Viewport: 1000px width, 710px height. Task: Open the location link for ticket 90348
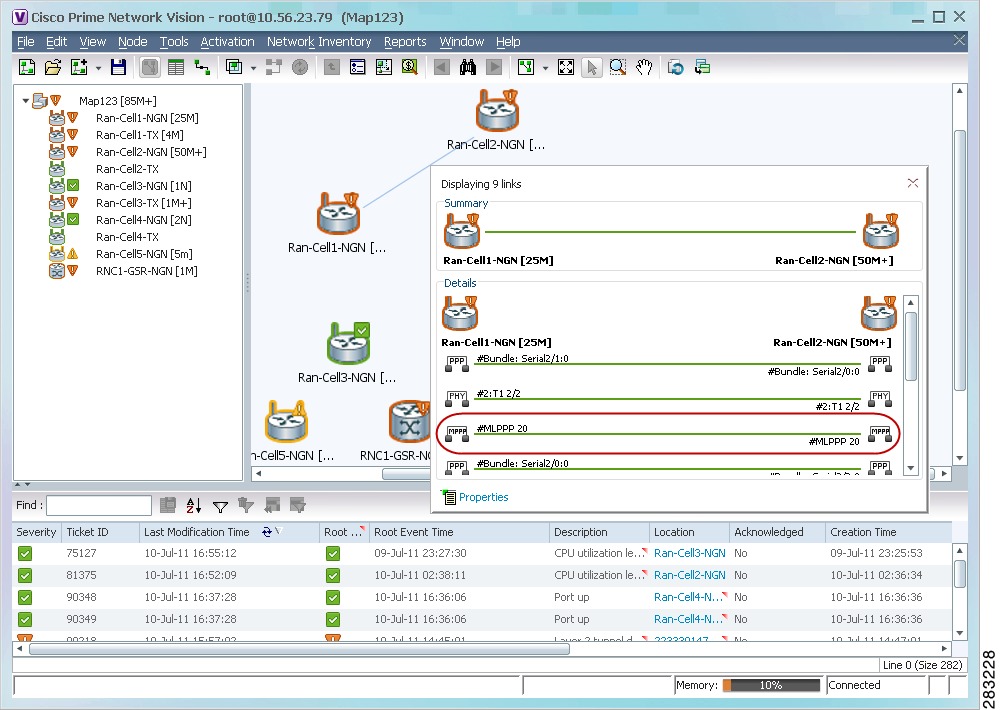(688, 597)
